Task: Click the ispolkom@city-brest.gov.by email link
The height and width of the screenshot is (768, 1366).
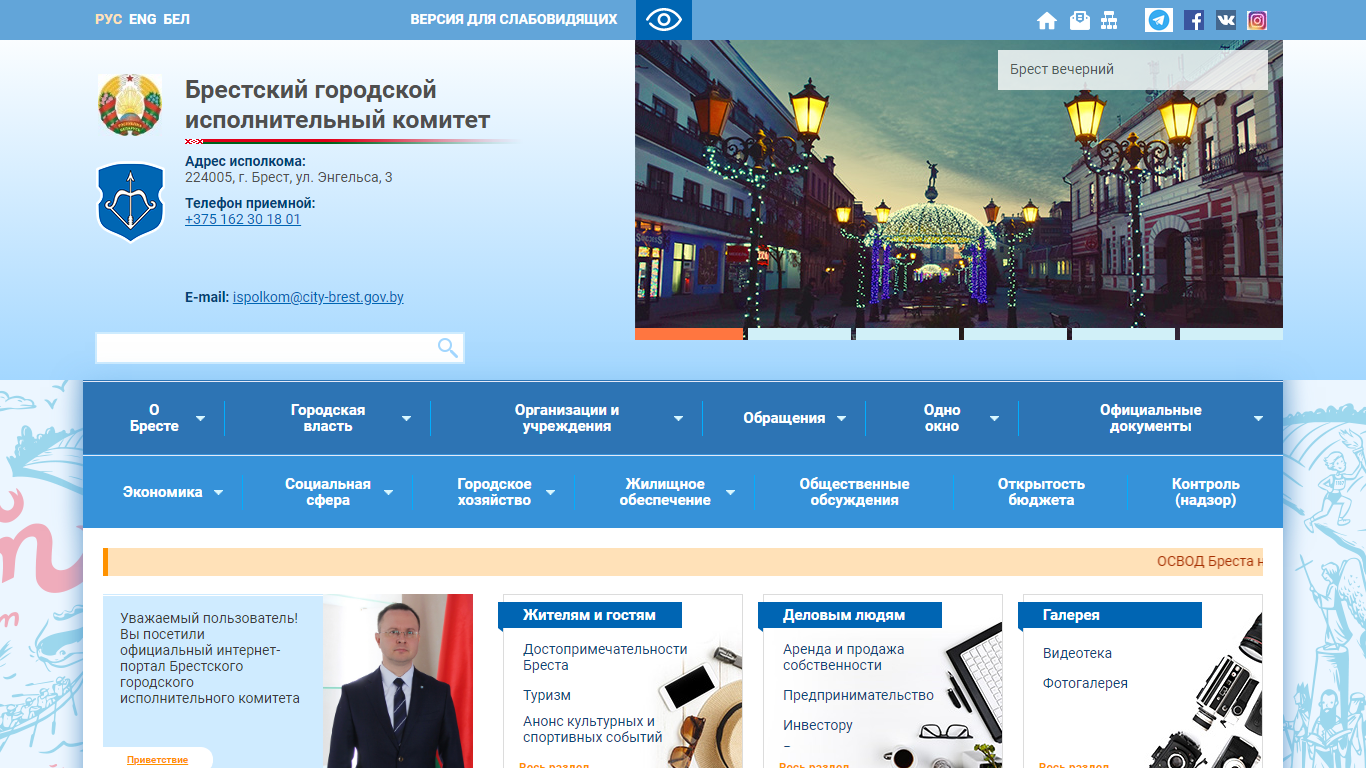Action: pos(318,297)
